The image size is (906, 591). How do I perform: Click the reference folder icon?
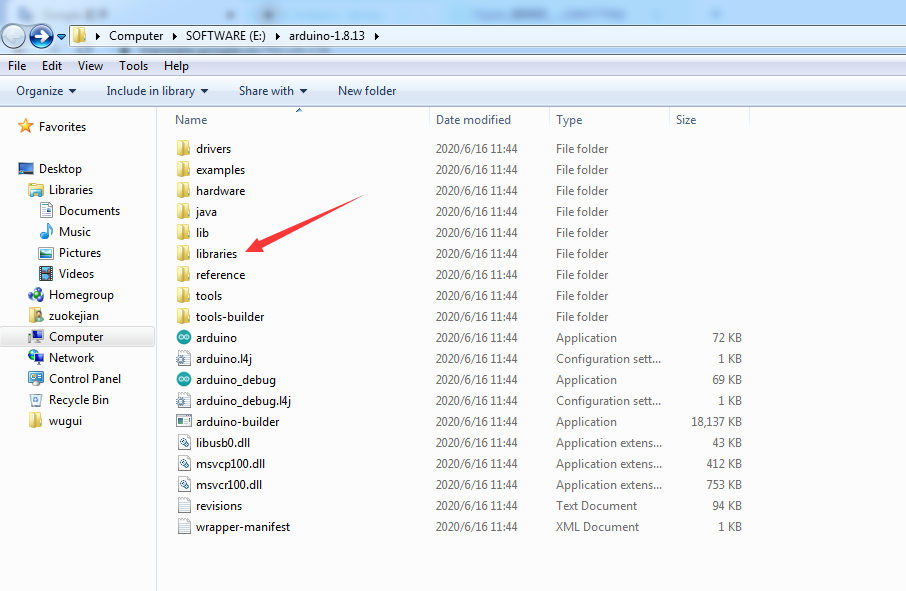click(x=183, y=274)
